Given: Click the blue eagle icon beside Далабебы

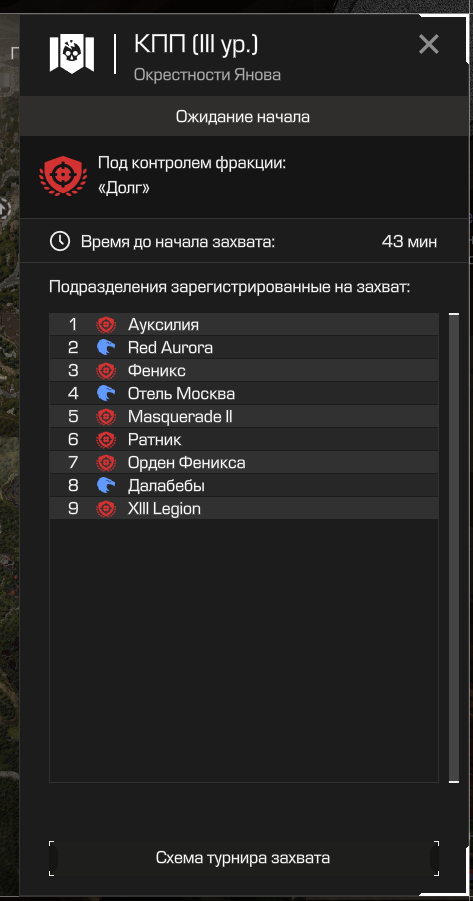Looking at the screenshot, I should (x=106, y=486).
